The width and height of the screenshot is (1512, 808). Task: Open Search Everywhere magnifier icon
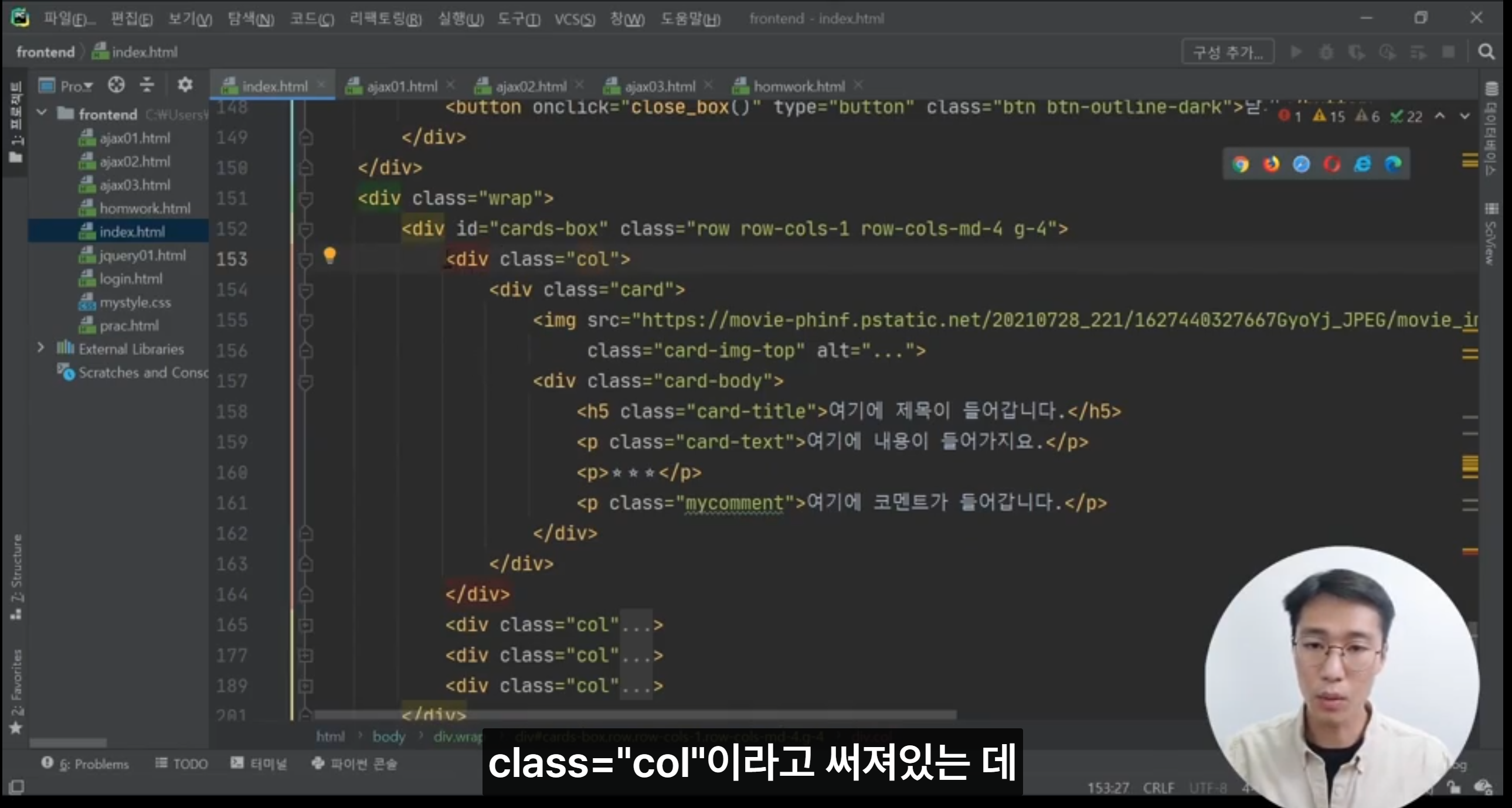click(x=1486, y=52)
